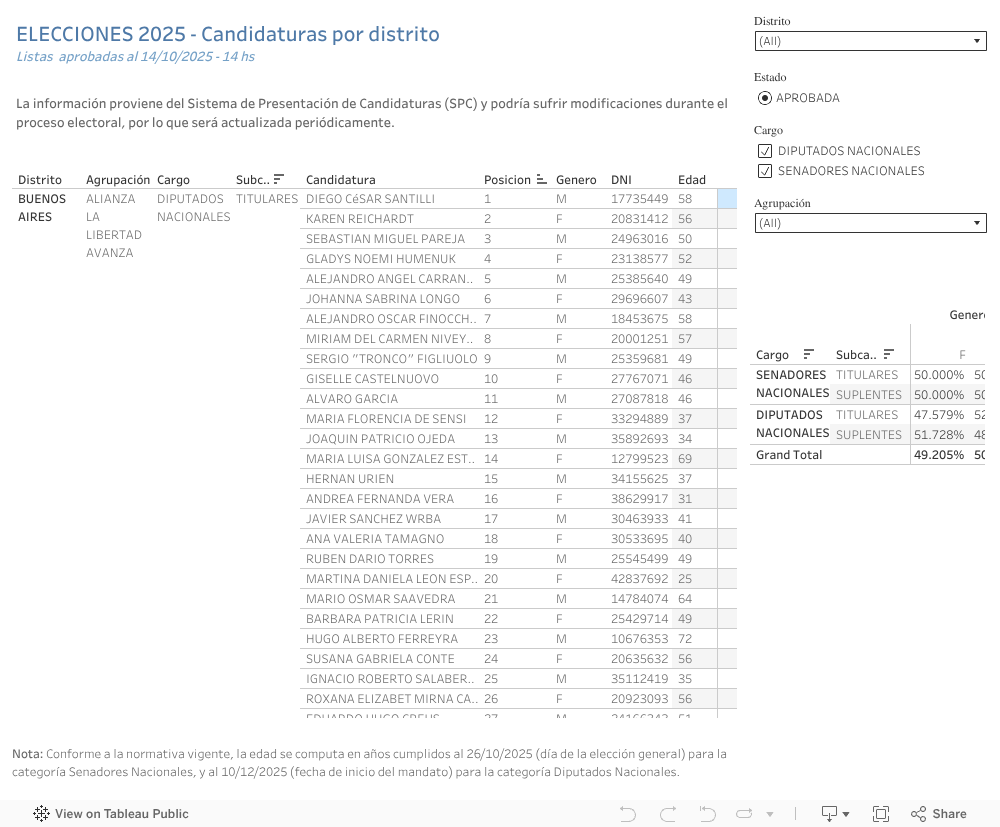Select the APROBADA radio button
1000x827 pixels.
click(765, 97)
